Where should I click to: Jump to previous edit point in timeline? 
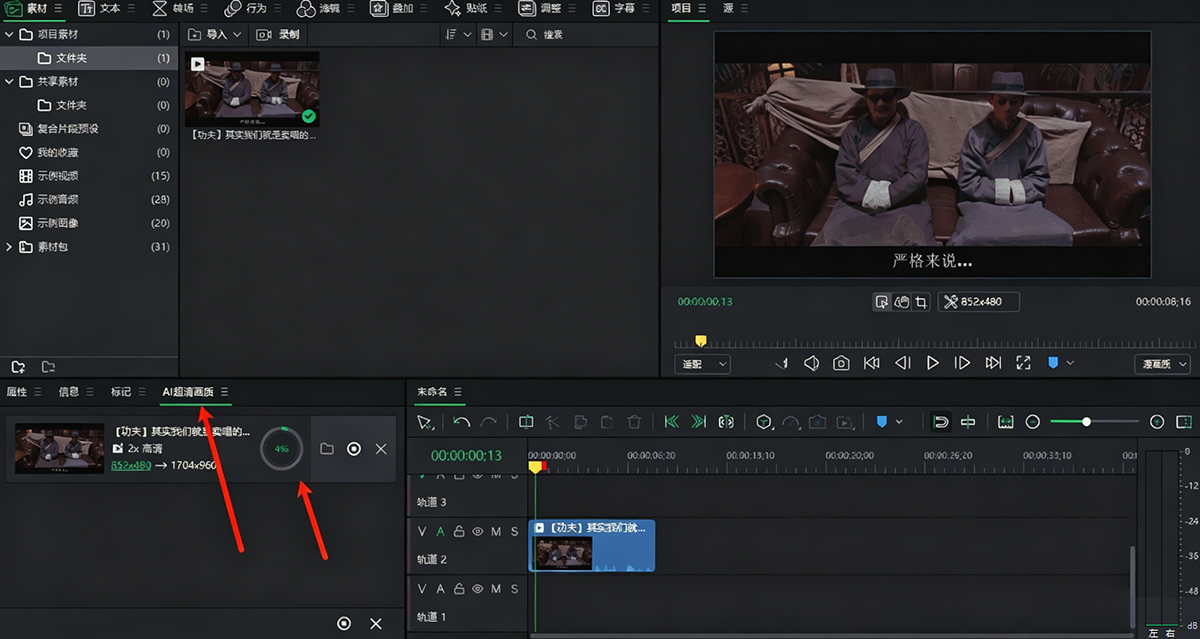671,422
